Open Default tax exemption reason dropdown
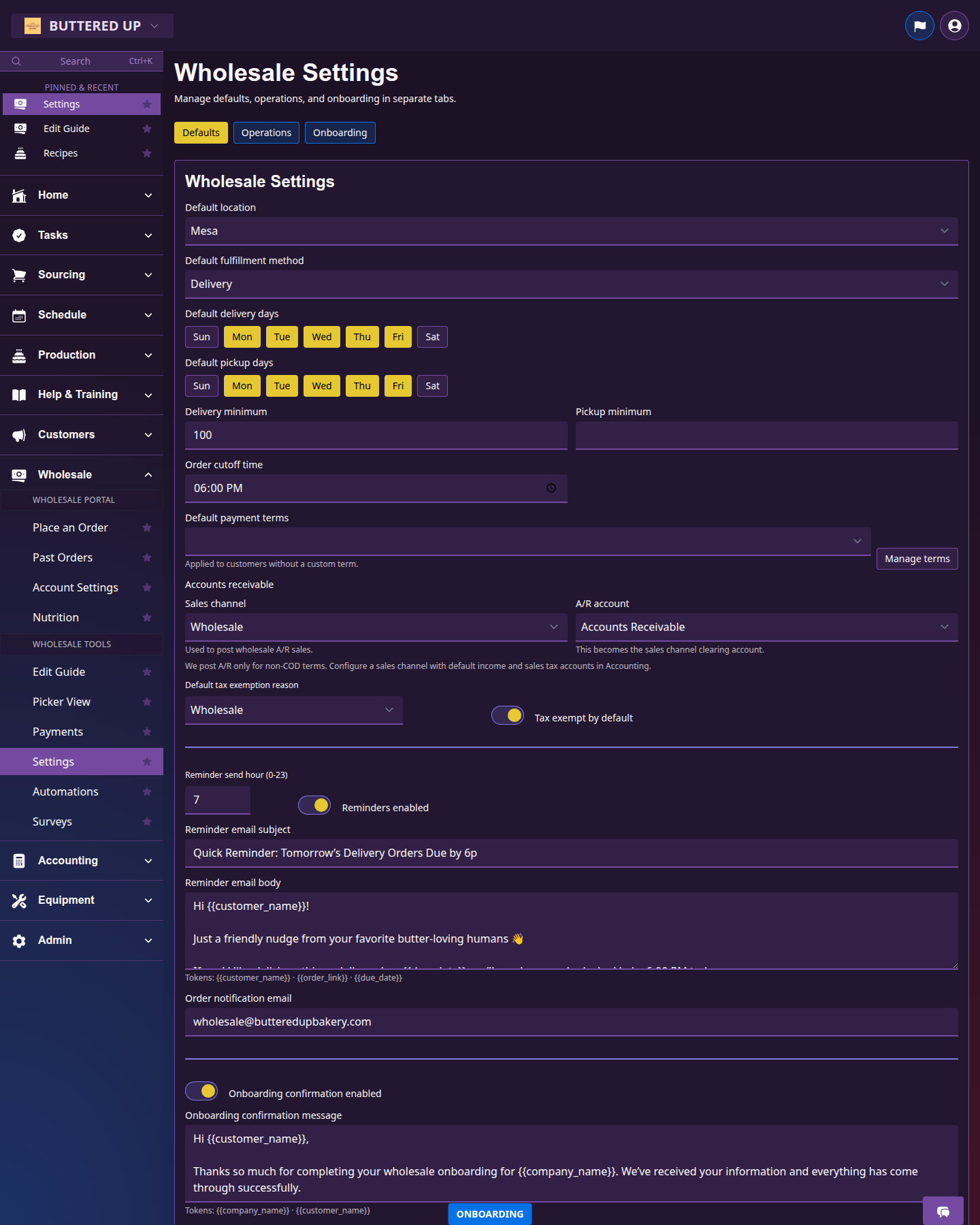The width and height of the screenshot is (980, 1225). click(294, 710)
